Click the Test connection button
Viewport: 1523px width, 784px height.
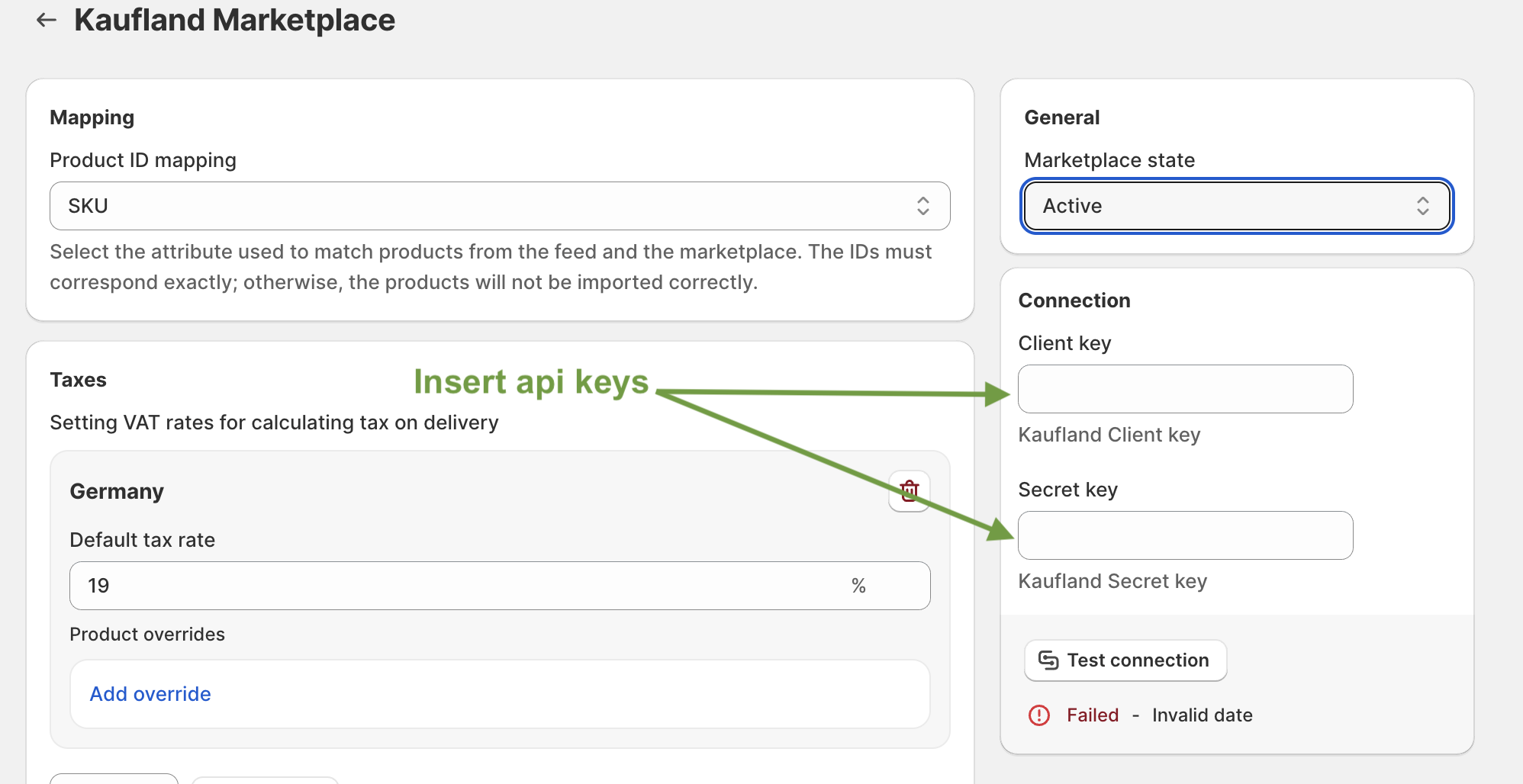pos(1125,660)
